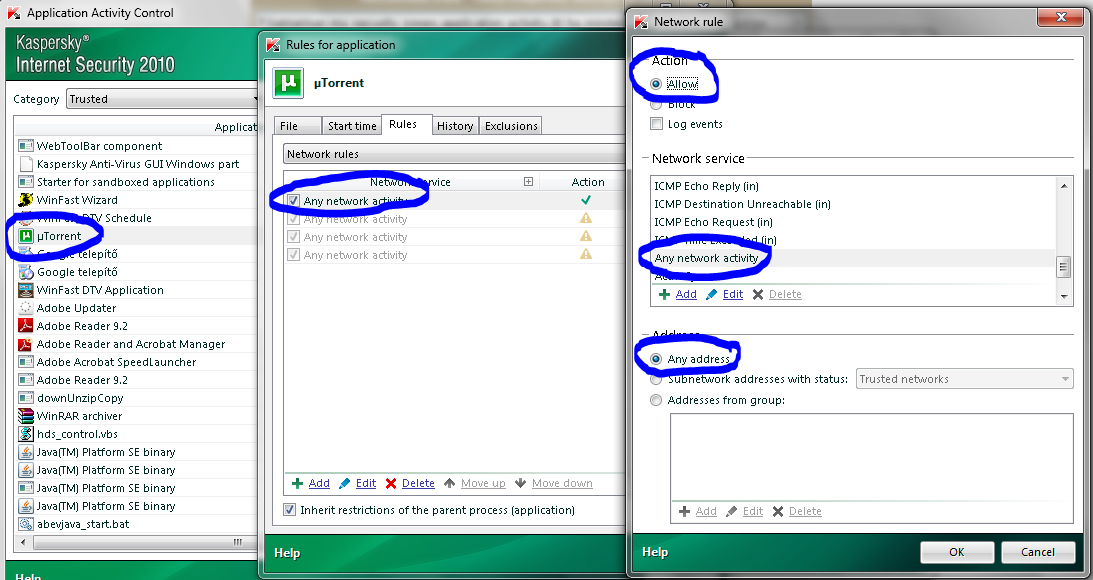Viewport: 1093px width, 580px height.
Task: Click the downUnzipCopy icon
Action: [26, 398]
